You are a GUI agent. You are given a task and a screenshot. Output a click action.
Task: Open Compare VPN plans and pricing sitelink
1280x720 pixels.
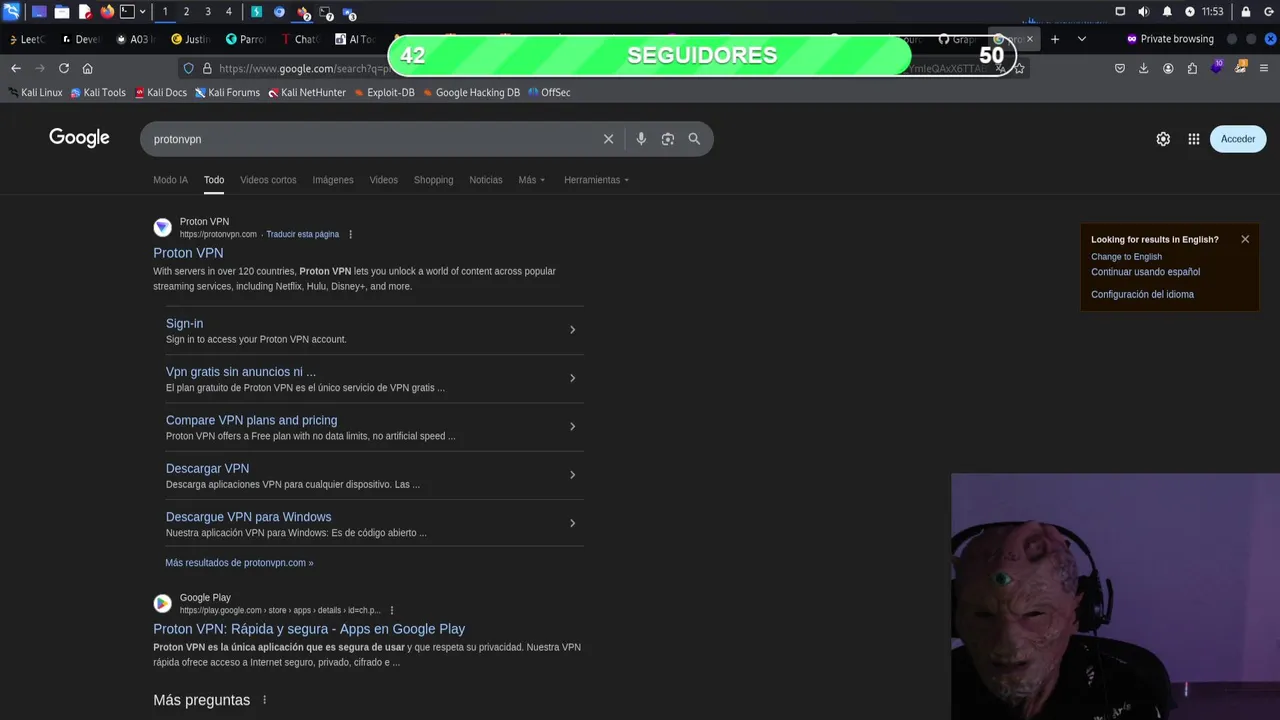[x=251, y=420]
